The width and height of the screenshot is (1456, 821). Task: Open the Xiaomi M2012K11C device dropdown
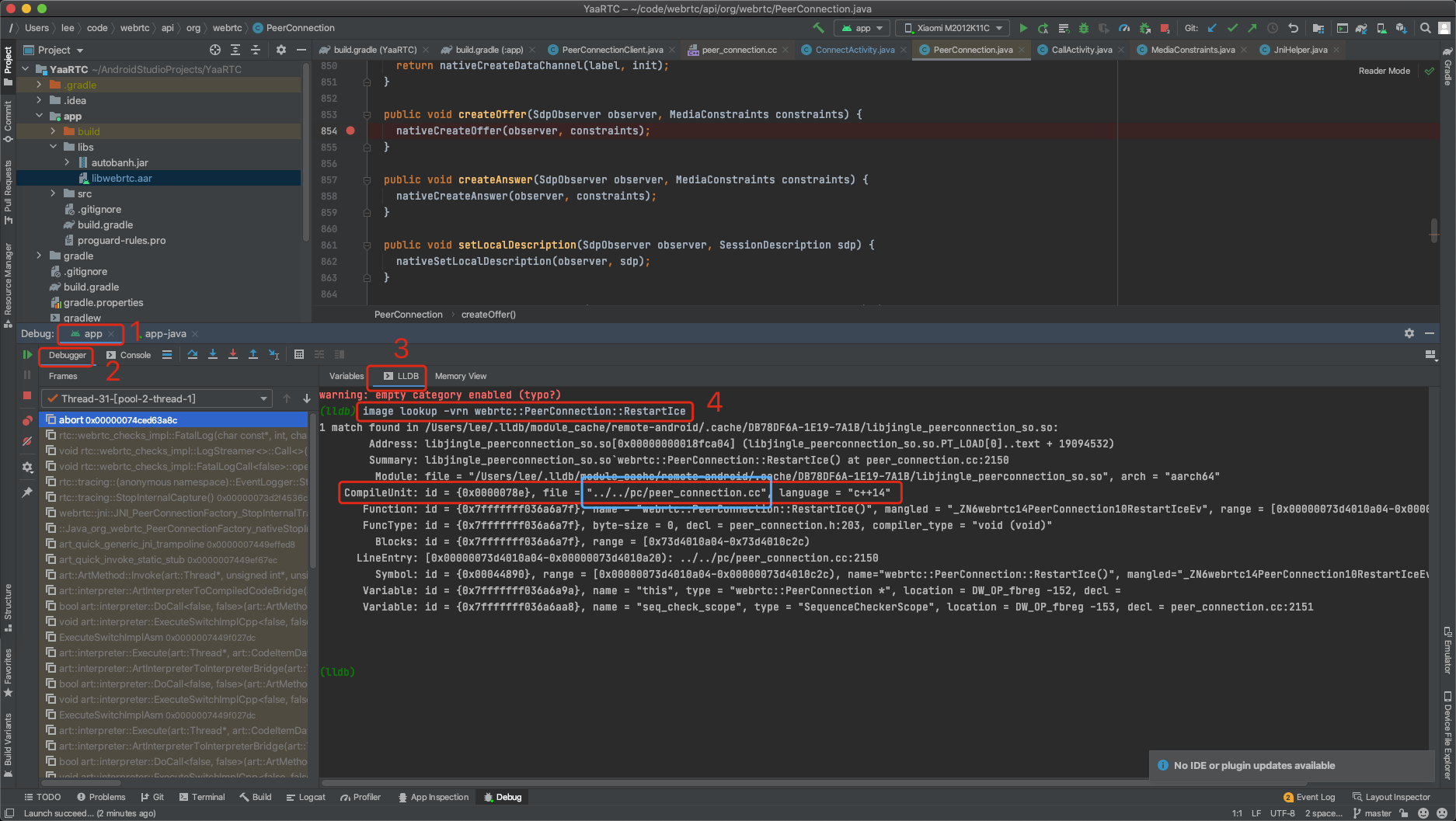point(953,28)
